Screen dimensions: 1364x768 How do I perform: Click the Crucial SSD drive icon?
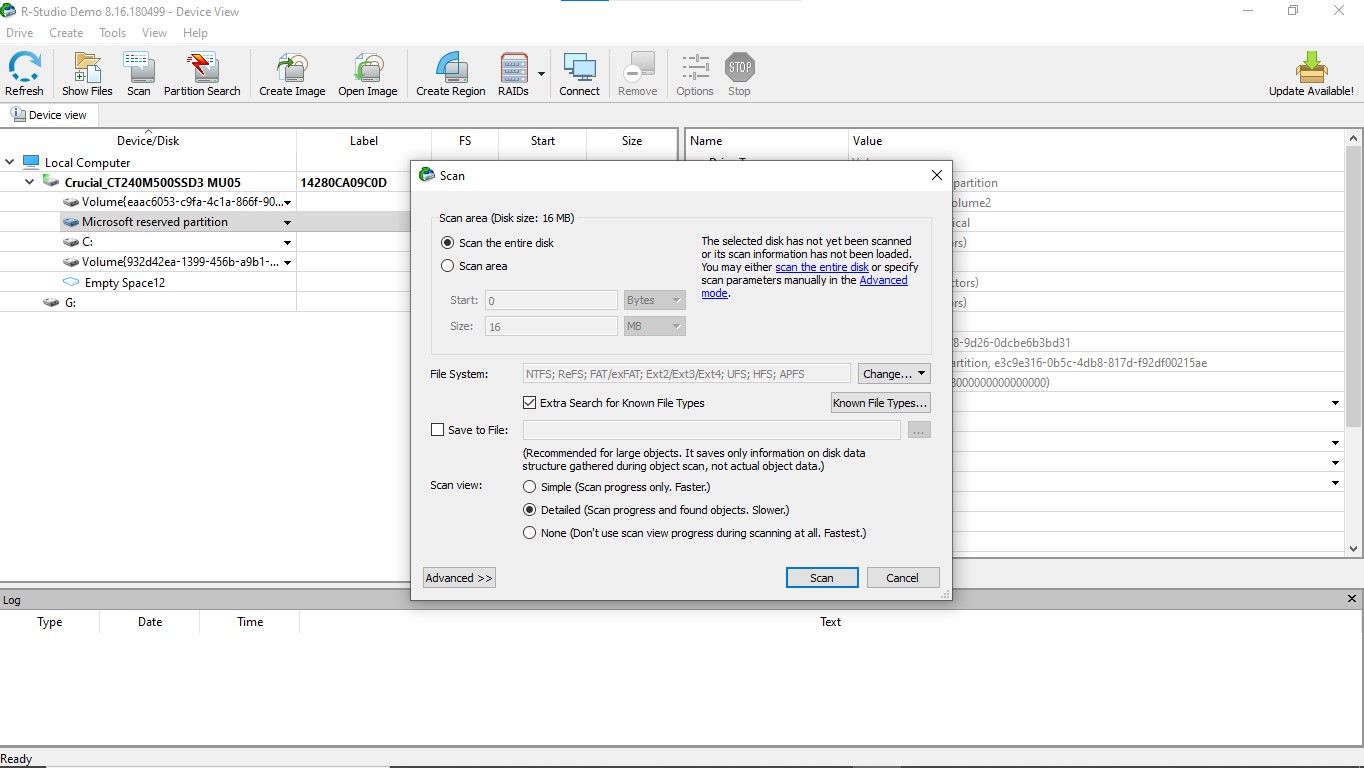51,182
